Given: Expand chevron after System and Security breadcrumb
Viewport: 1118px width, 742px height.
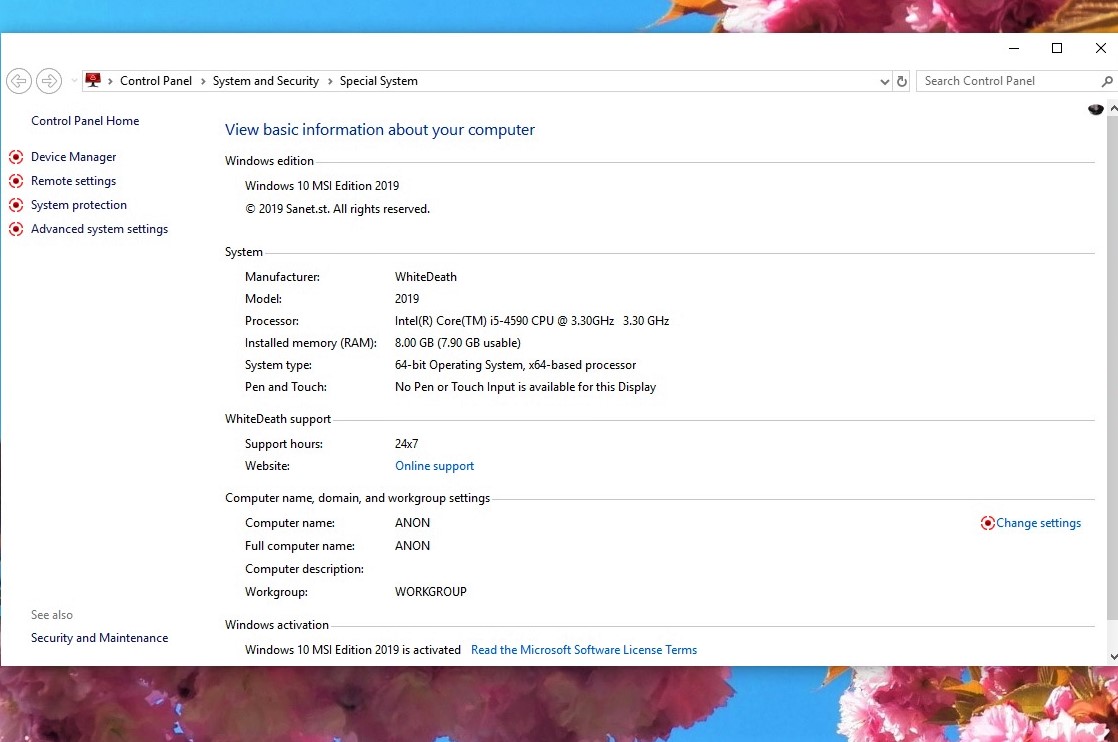Looking at the screenshot, I should coord(330,81).
